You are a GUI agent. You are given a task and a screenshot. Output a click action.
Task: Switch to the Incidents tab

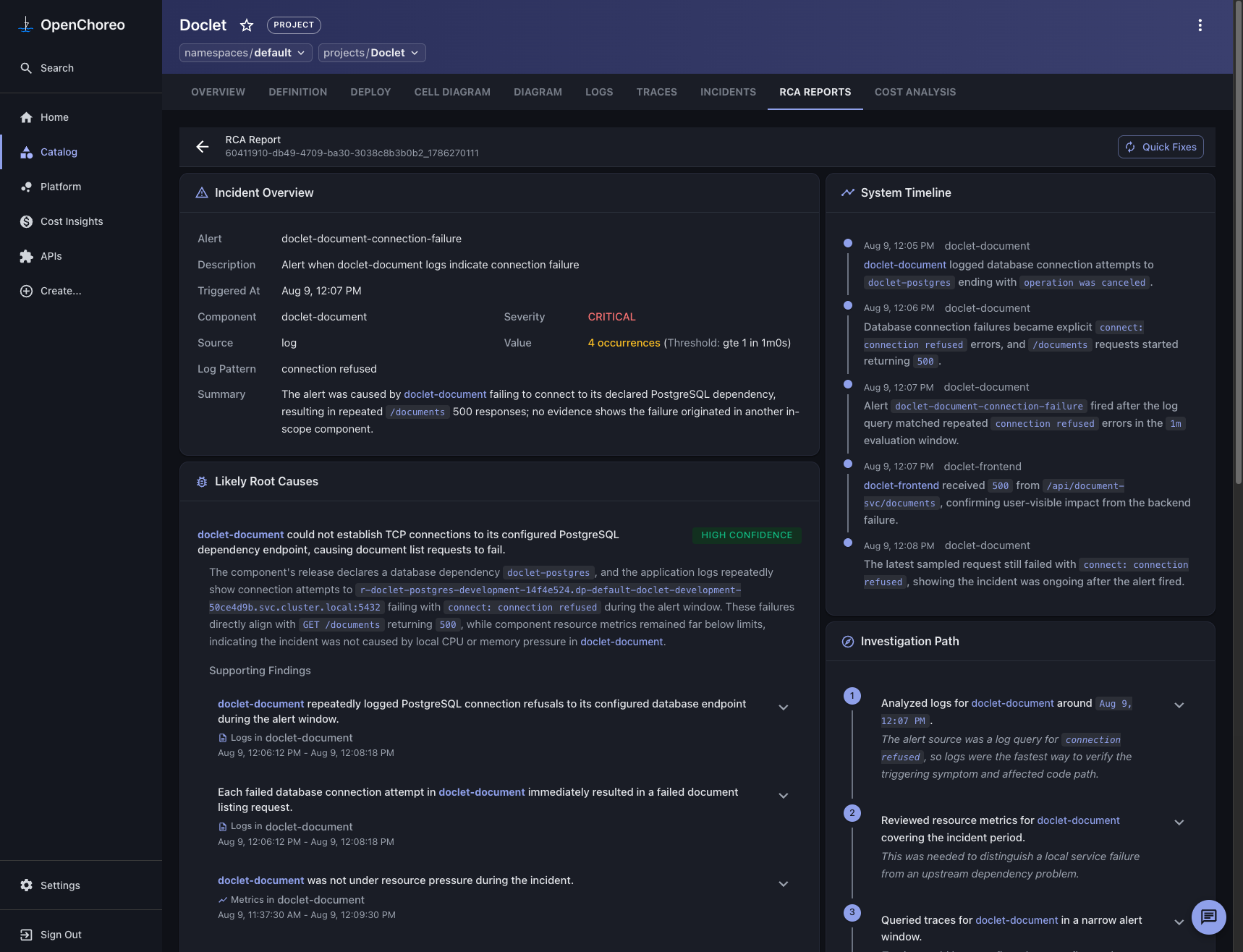(x=728, y=92)
